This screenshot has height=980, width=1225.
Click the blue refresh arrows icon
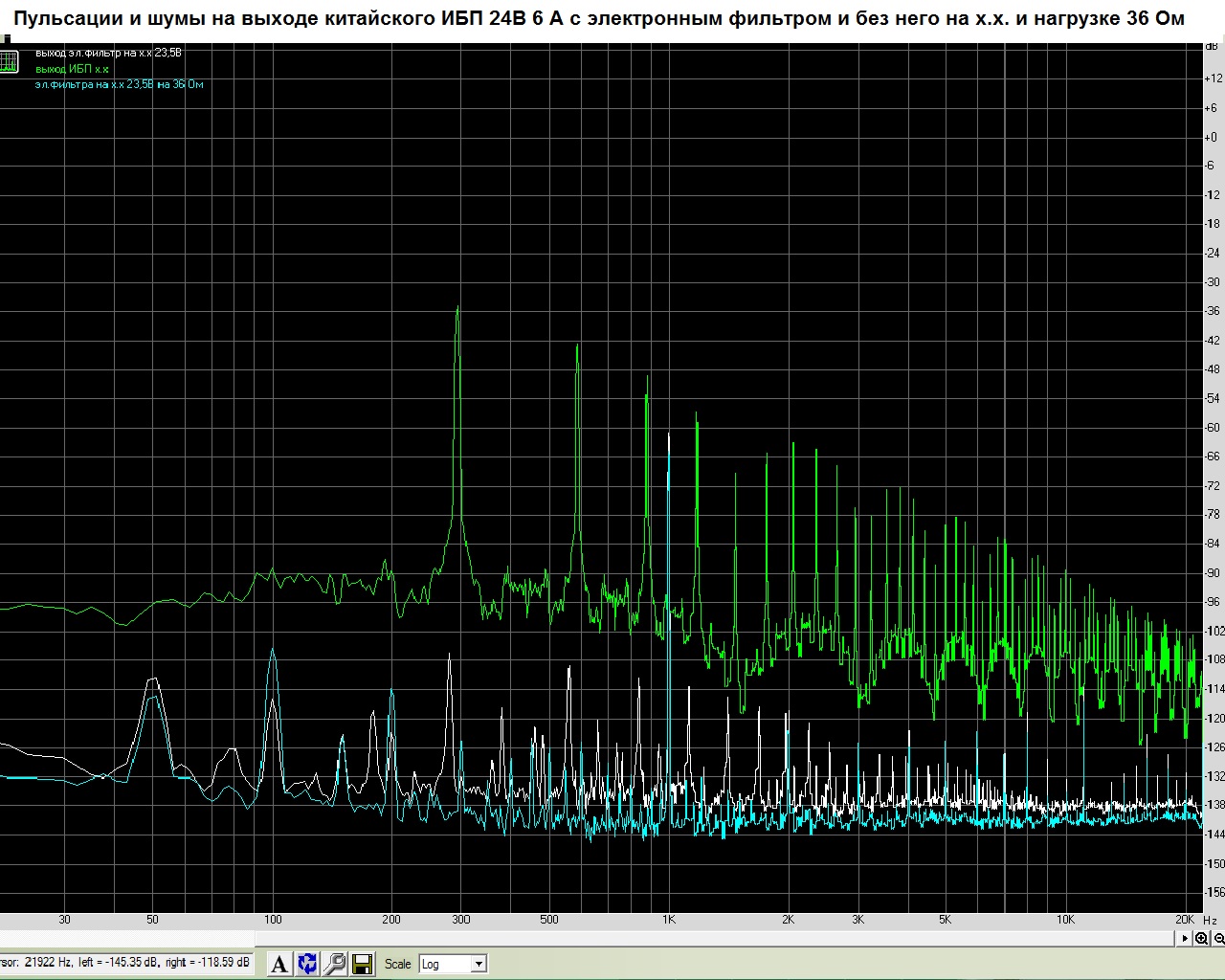[307, 964]
